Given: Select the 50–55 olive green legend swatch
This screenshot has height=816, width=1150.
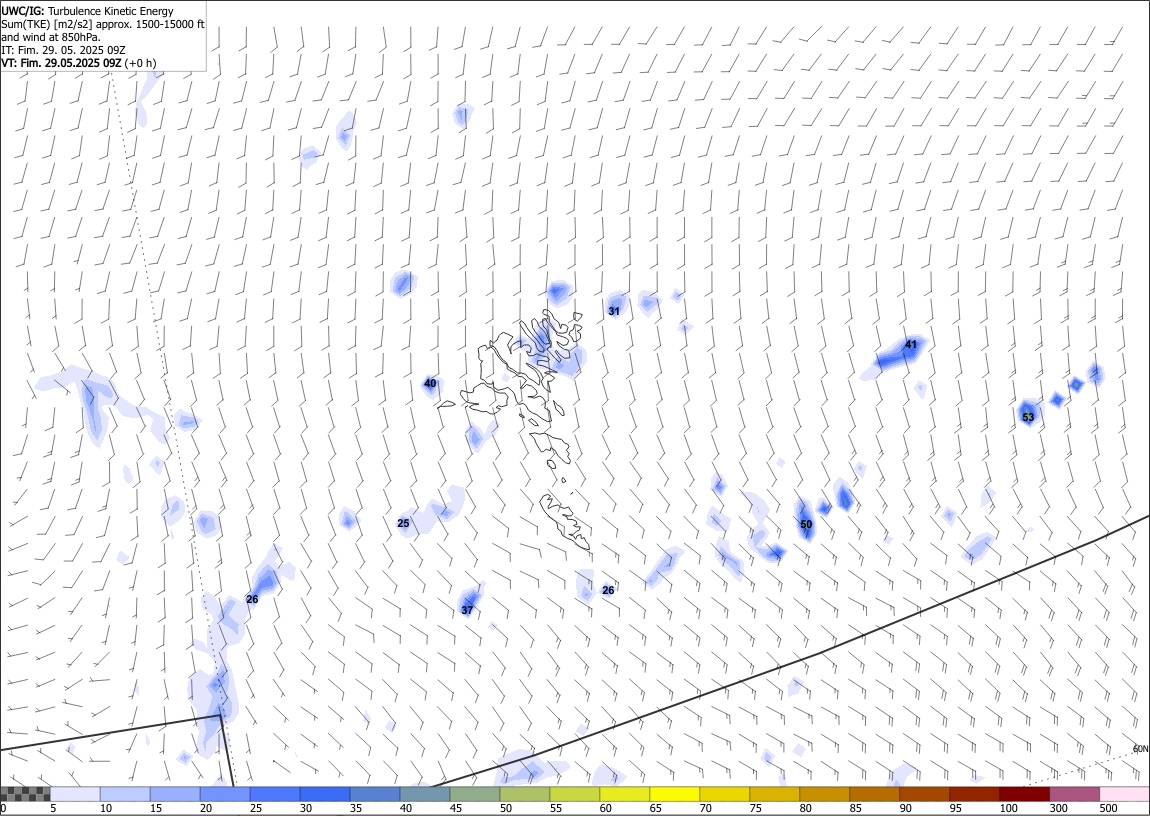Looking at the screenshot, I should click(x=524, y=794).
